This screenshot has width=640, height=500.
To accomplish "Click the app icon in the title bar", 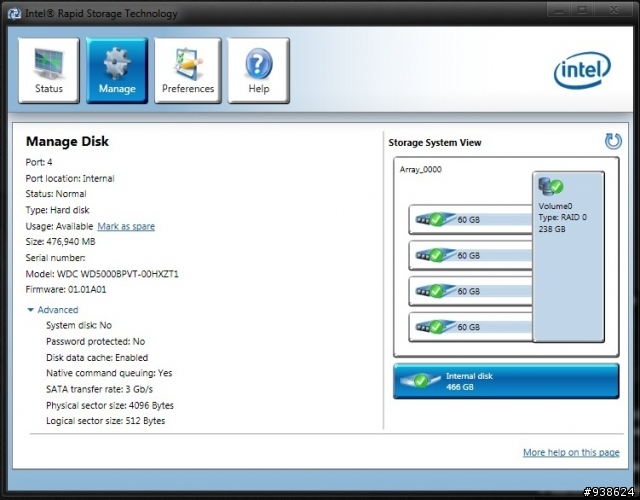I will point(14,14).
